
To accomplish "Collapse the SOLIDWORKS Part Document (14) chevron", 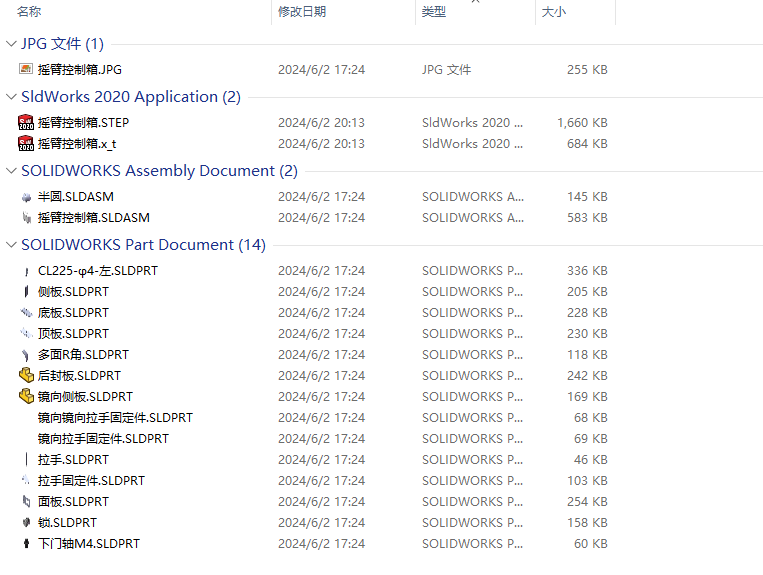I will (x=11, y=245).
